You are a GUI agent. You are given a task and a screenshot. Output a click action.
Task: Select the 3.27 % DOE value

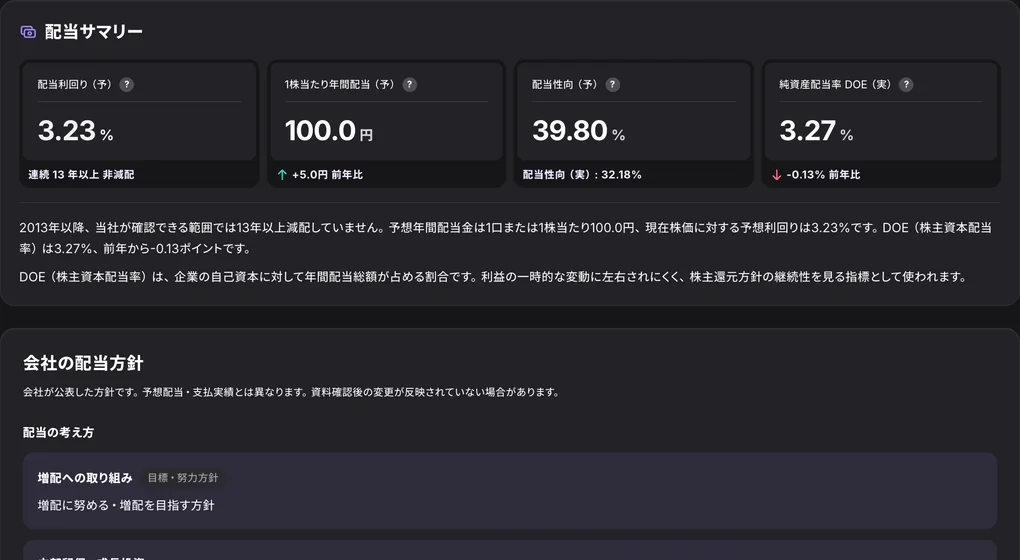[816, 131]
